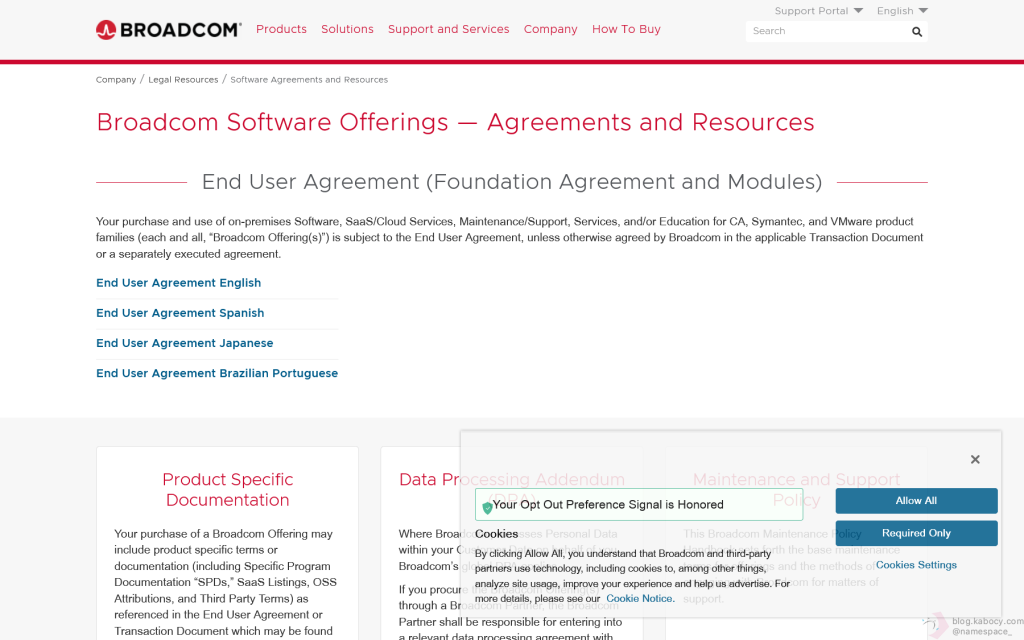Viewport: 1024px width, 640px height.
Task: Click the search magnifier icon
Action: pos(916,32)
